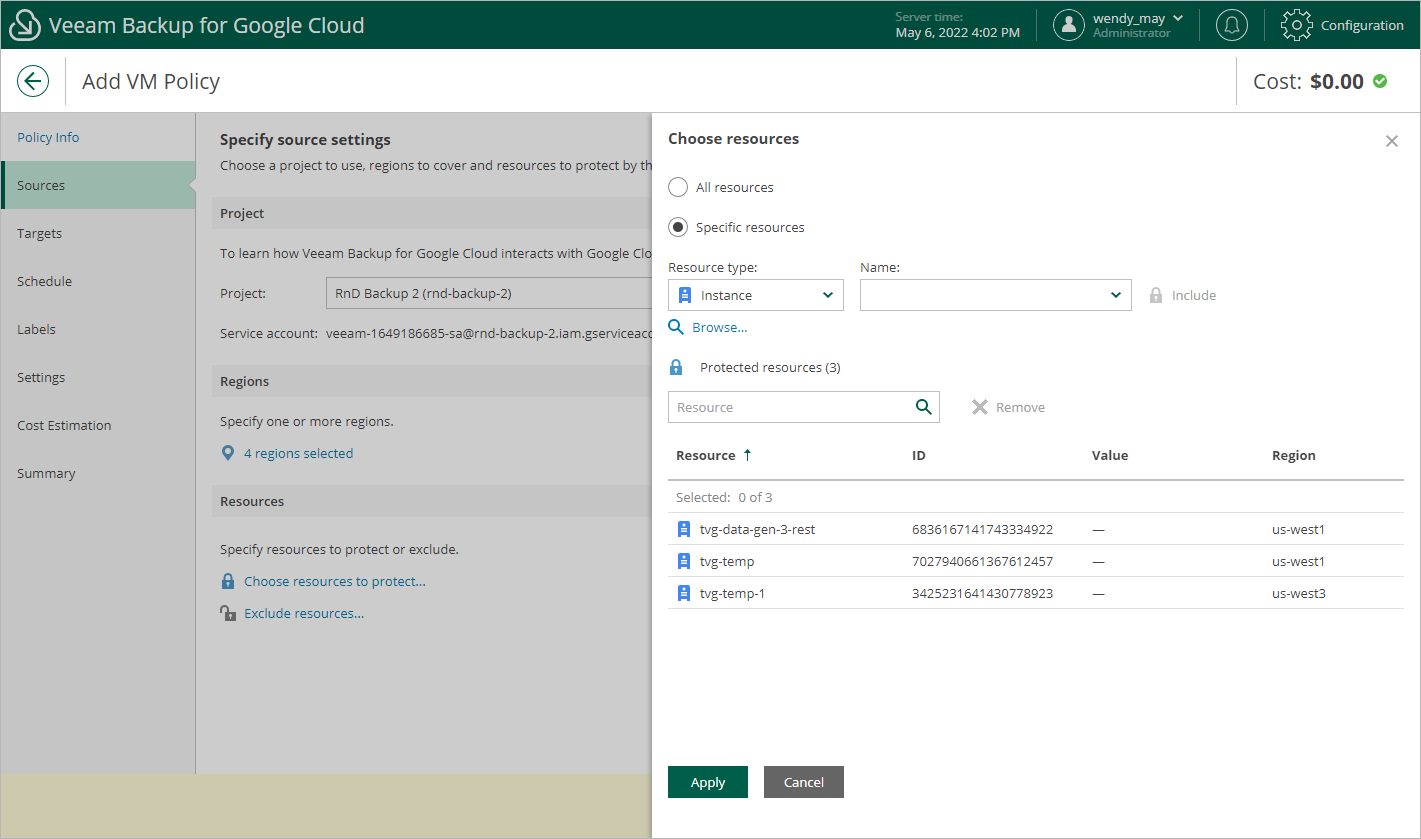Screen dimensions: 1421x839
Task: Select the All resources radio button
Action: 678,187
